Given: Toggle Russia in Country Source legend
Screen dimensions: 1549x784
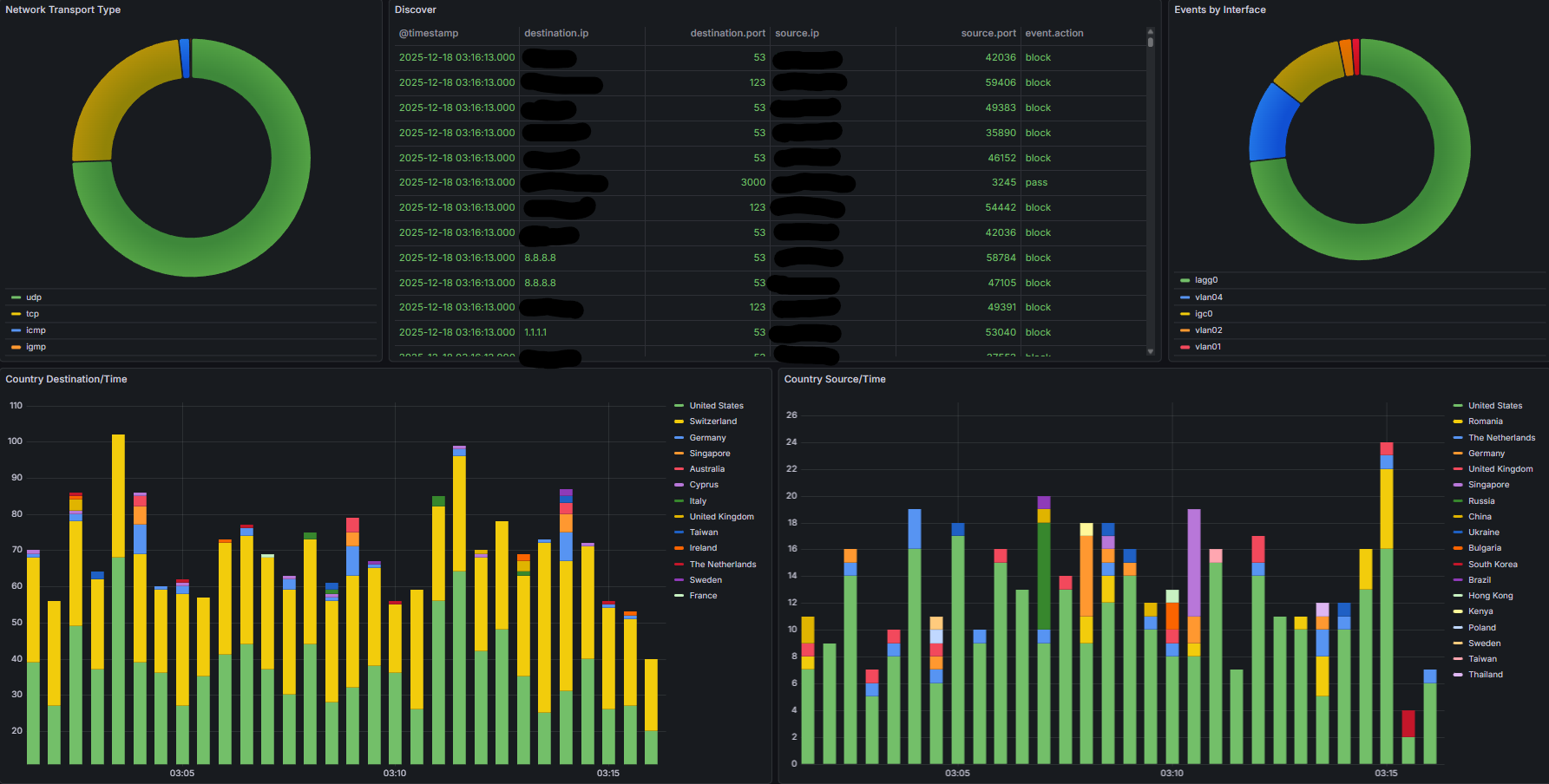Looking at the screenshot, I should [1481, 501].
